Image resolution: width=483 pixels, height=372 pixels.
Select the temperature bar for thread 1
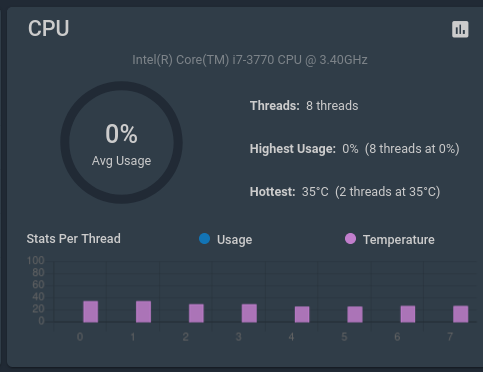[x=143, y=312]
